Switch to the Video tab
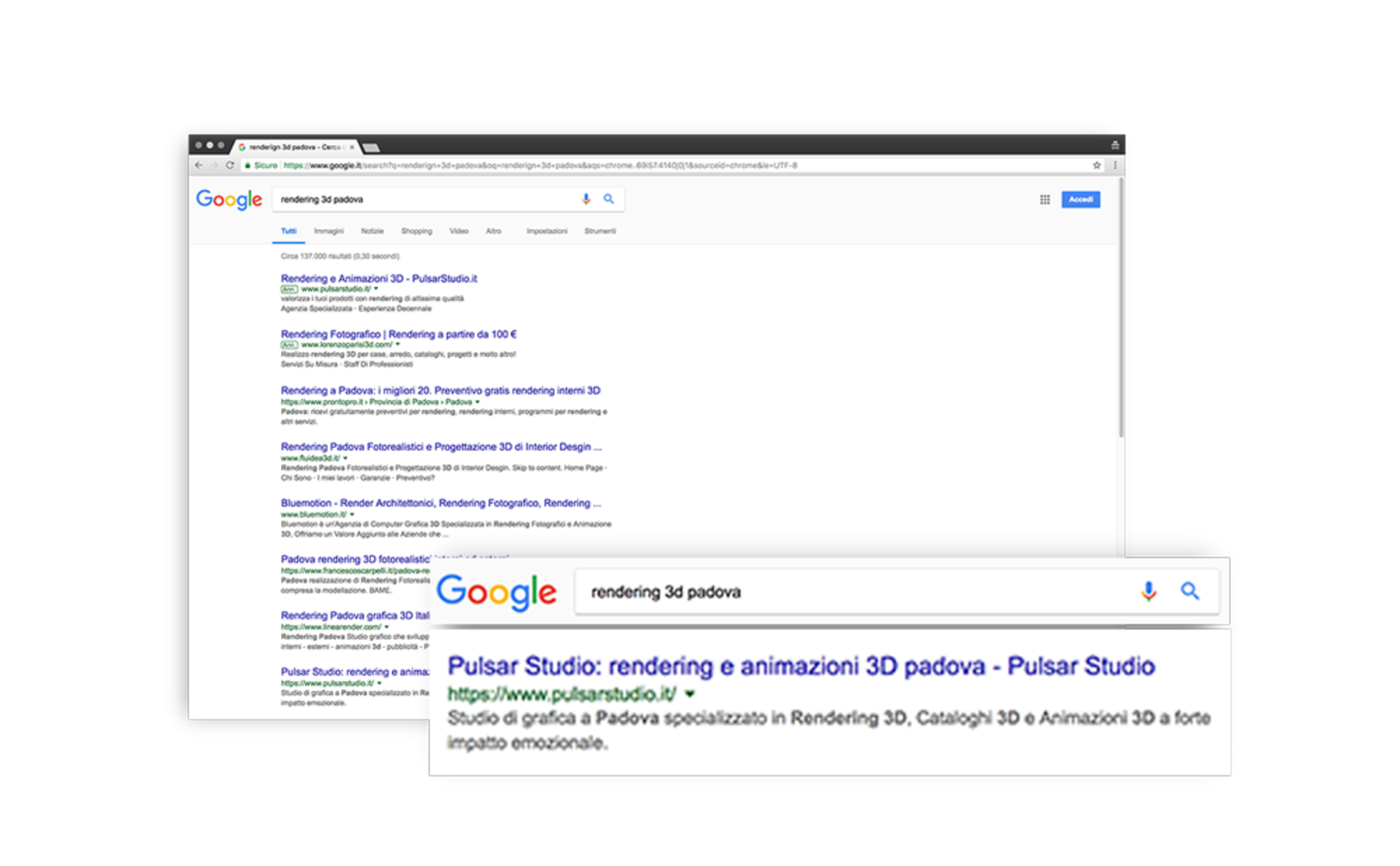 458,231
